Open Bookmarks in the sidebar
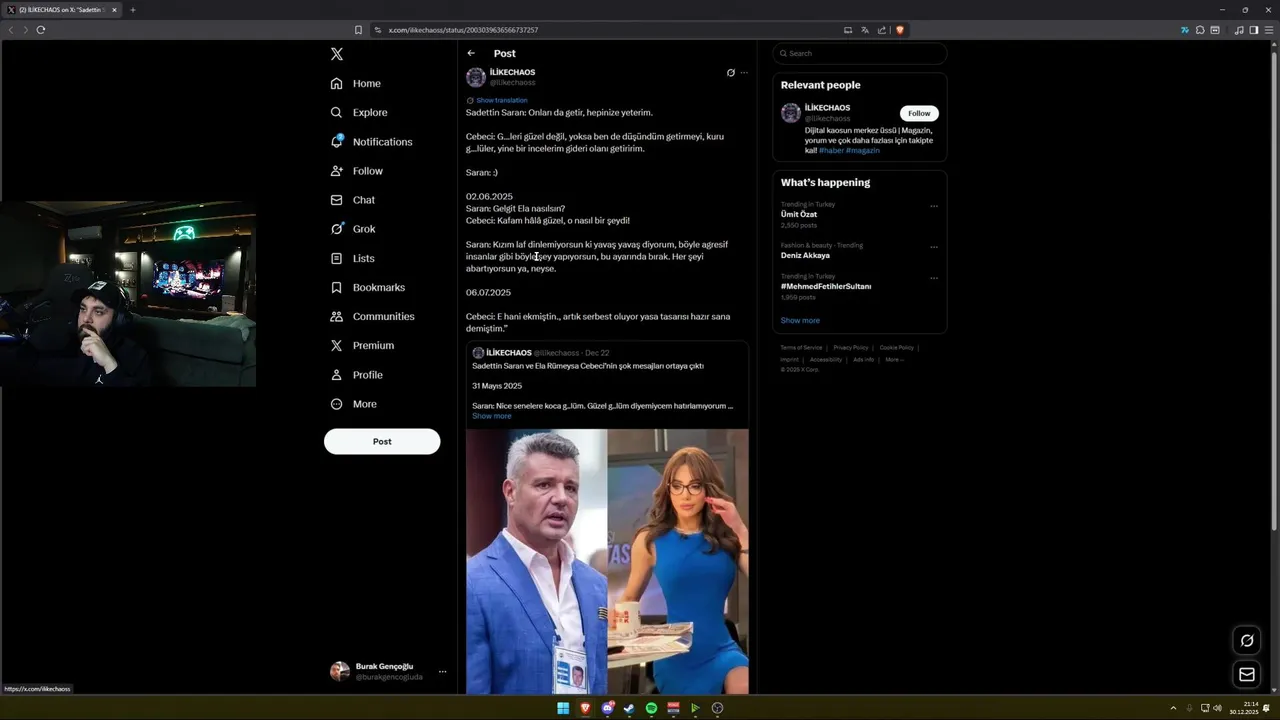 [x=367, y=287]
